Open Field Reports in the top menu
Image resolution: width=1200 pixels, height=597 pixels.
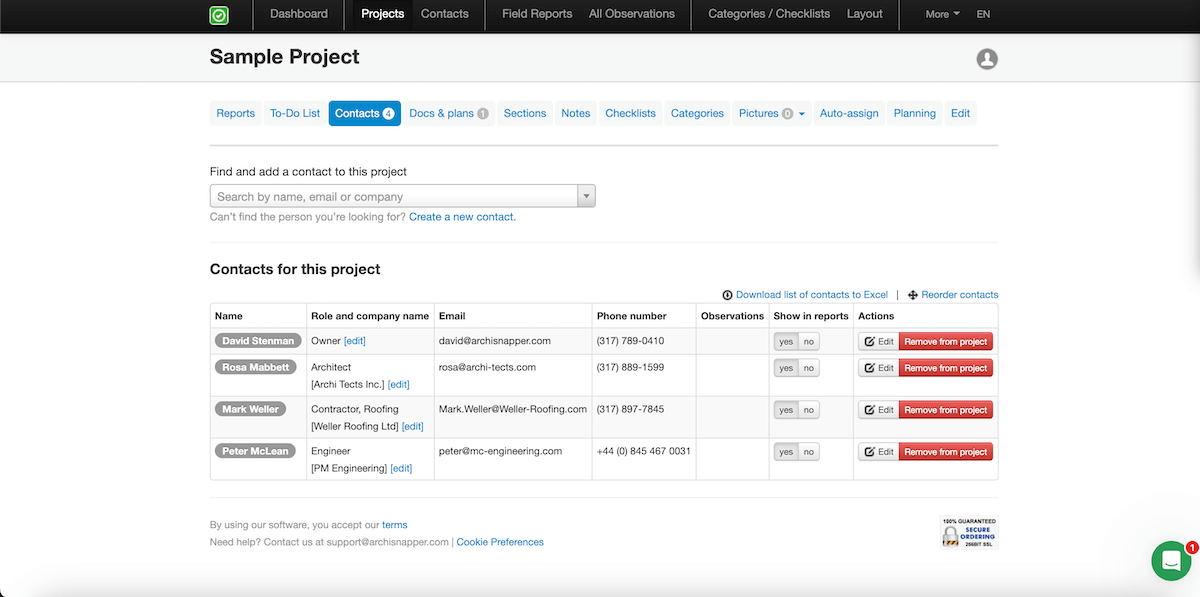pos(537,14)
